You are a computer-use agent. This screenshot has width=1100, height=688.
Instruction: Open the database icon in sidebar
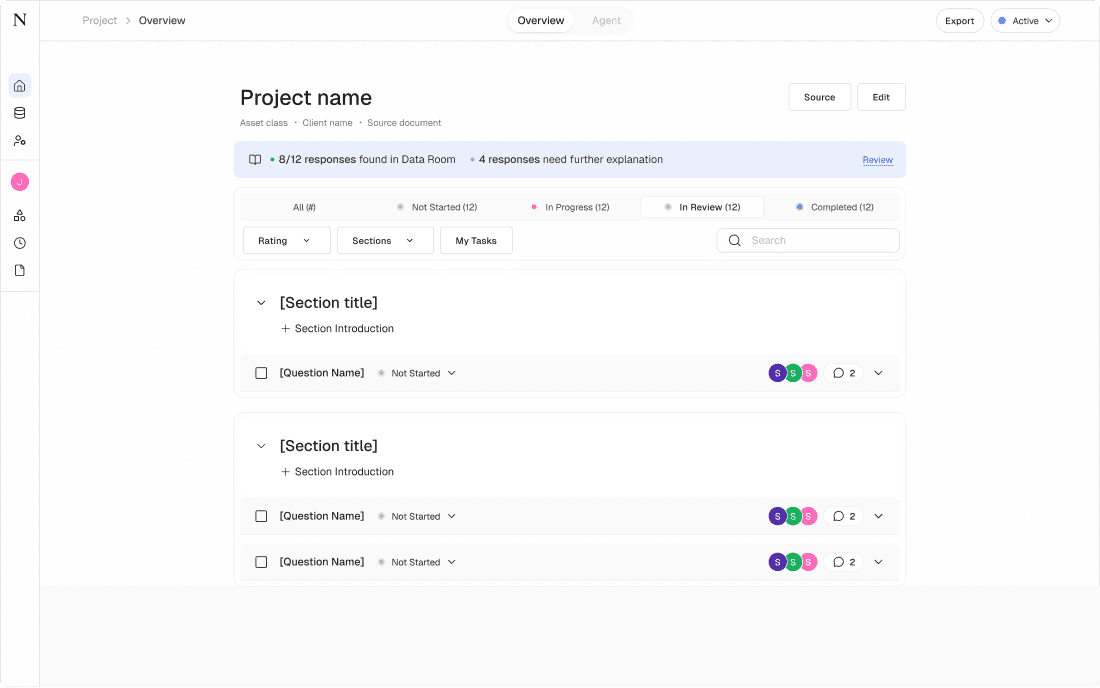point(20,113)
